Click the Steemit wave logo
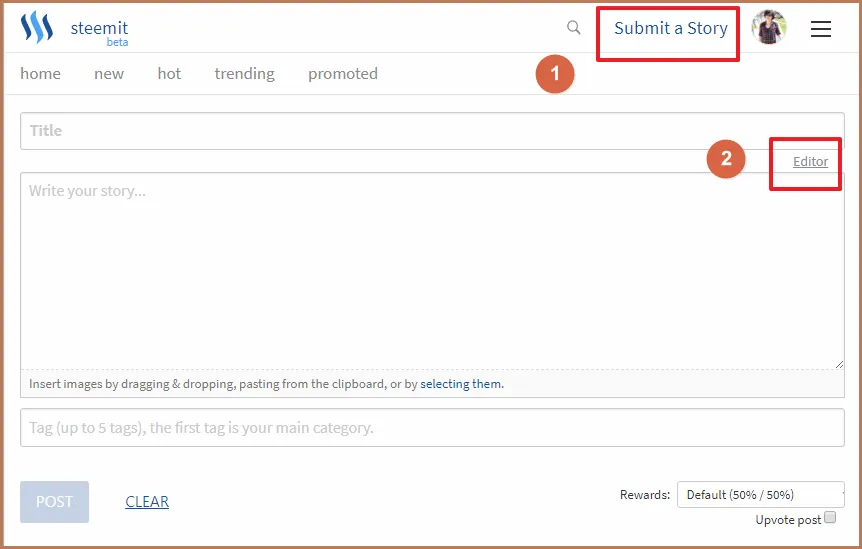 tap(37, 27)
